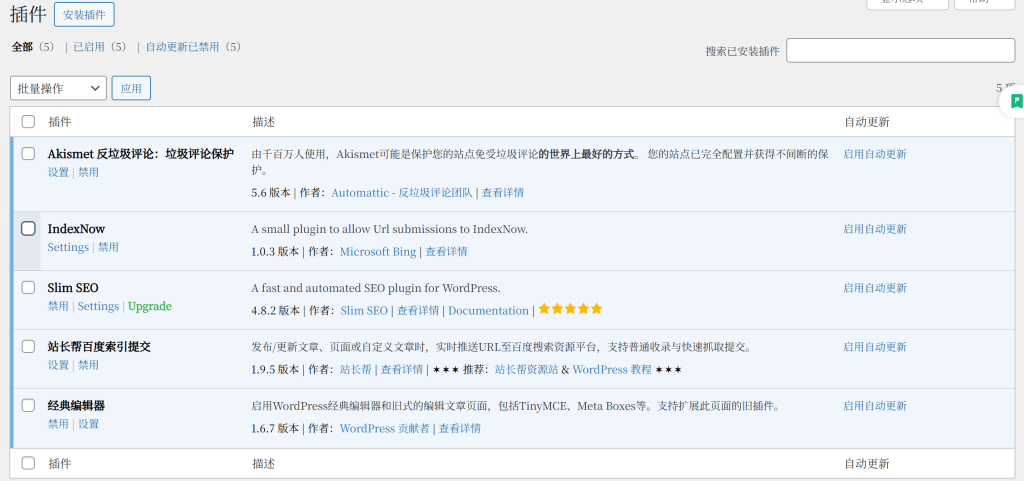Viewport: 1024px width, 481px height.
Task: Open IndexNow Settings link
Action: [x=68, y=247]
